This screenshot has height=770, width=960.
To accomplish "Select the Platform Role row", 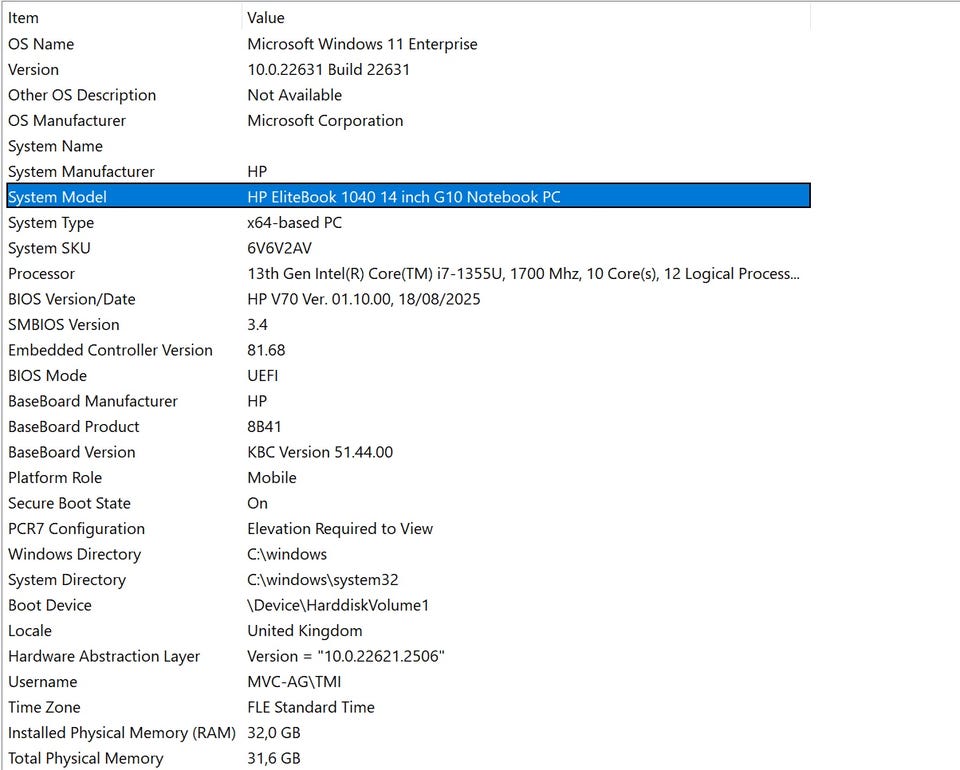I will tap(408, 477).
